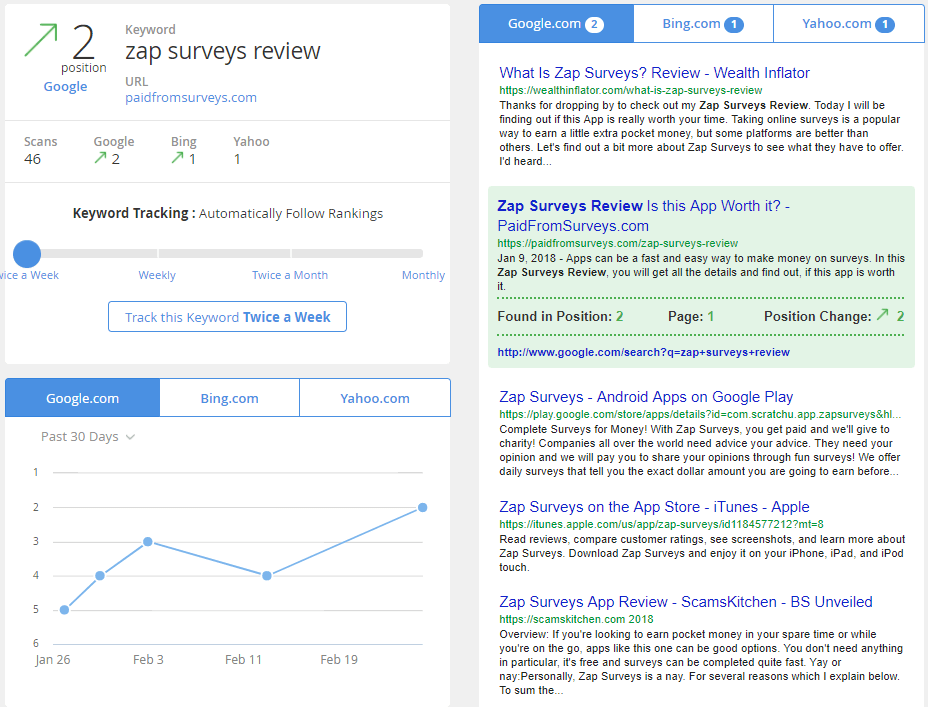Open scamskitchen.com 2018 green URL
Viewport: 928px width, 707px height.
(576, 619)
